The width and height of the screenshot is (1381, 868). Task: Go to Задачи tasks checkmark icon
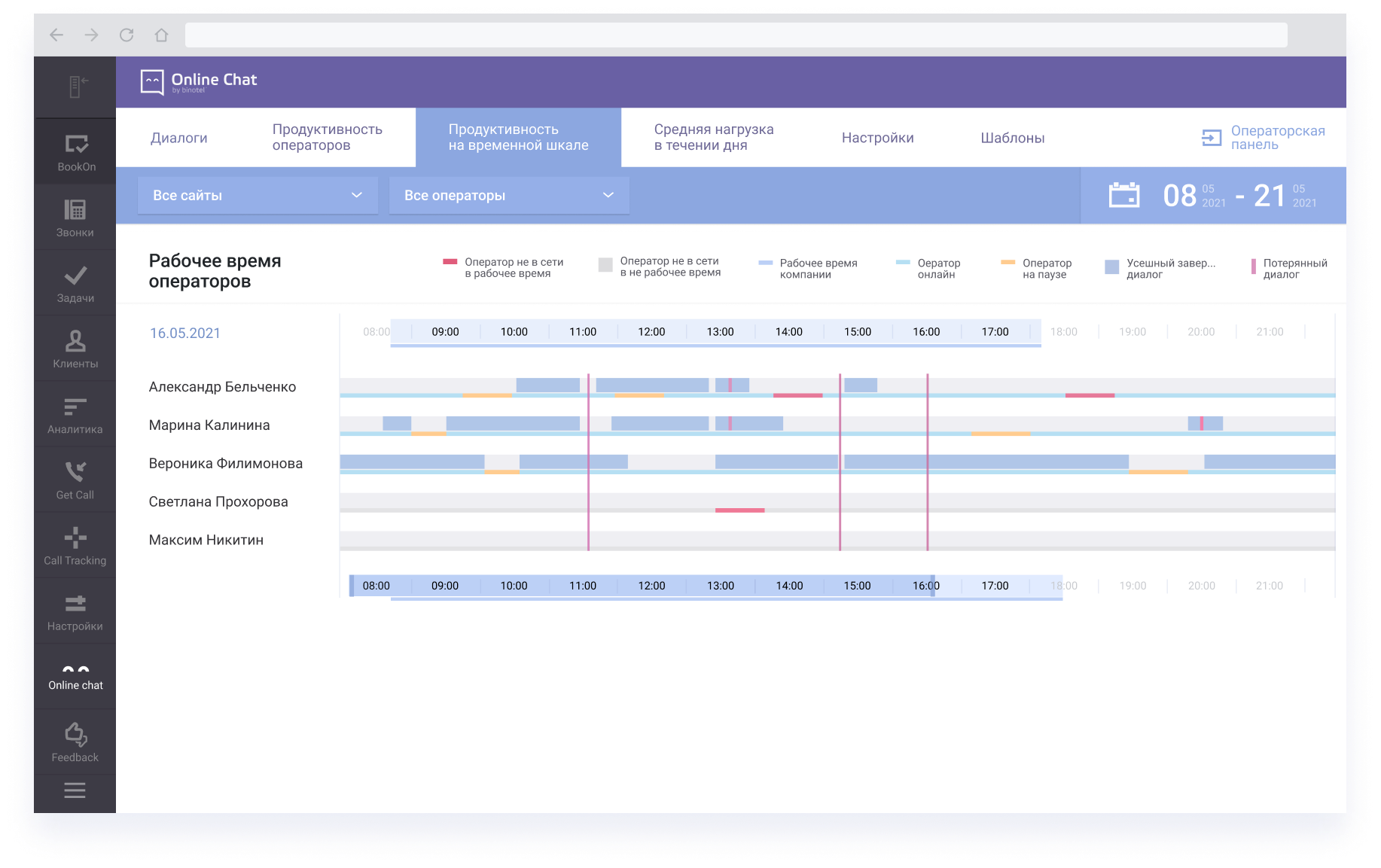coord(75,276)
